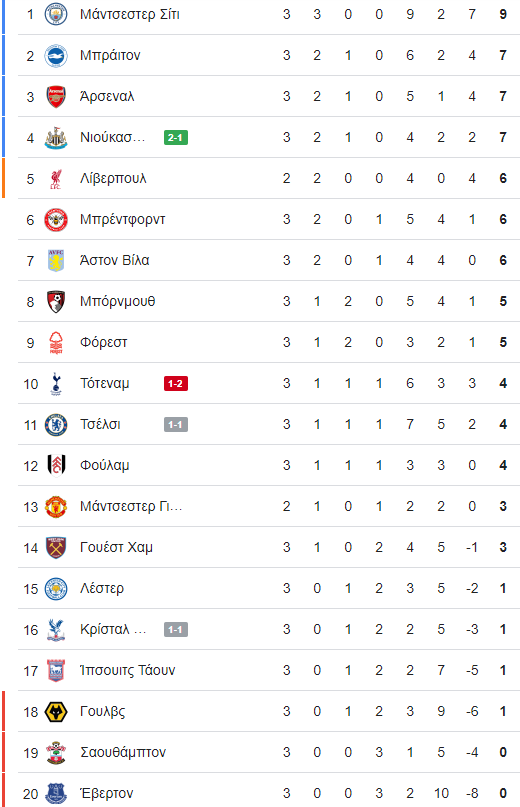Click the gray 1-1 badge next to Crystal Palace
The width and height of the screenshot is (520, 807).
176,629
